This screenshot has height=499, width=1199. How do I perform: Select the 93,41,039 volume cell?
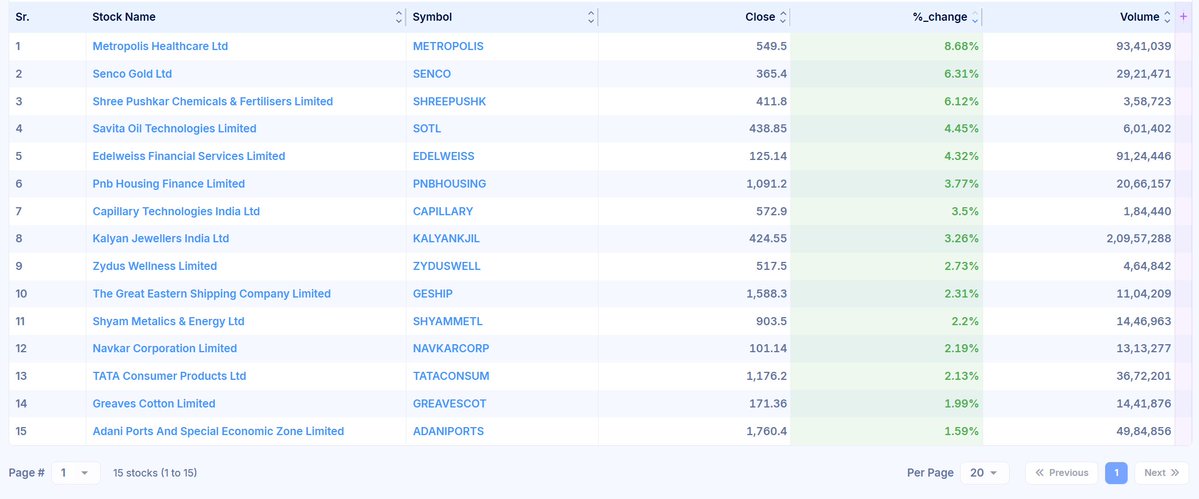[x=1079, y=46]
